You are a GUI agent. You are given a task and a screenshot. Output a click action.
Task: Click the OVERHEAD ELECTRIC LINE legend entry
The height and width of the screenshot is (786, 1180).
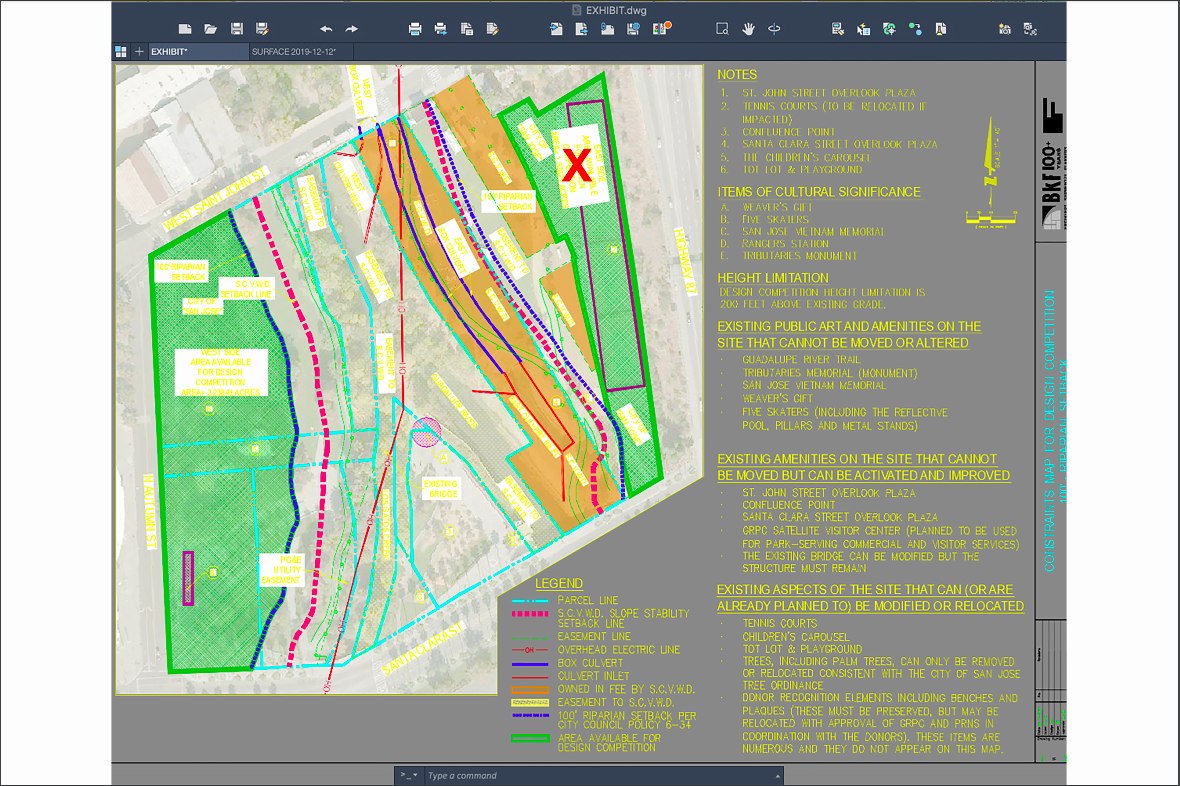619,650
